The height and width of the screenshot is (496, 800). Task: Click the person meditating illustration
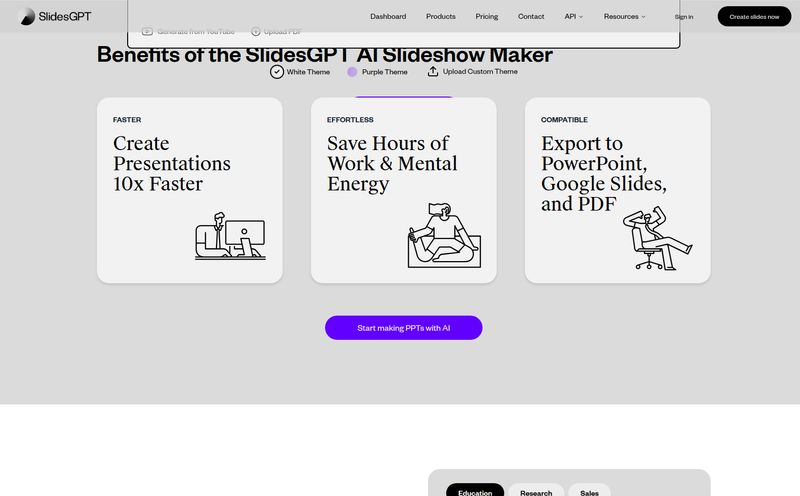click(x=444, y=235)
